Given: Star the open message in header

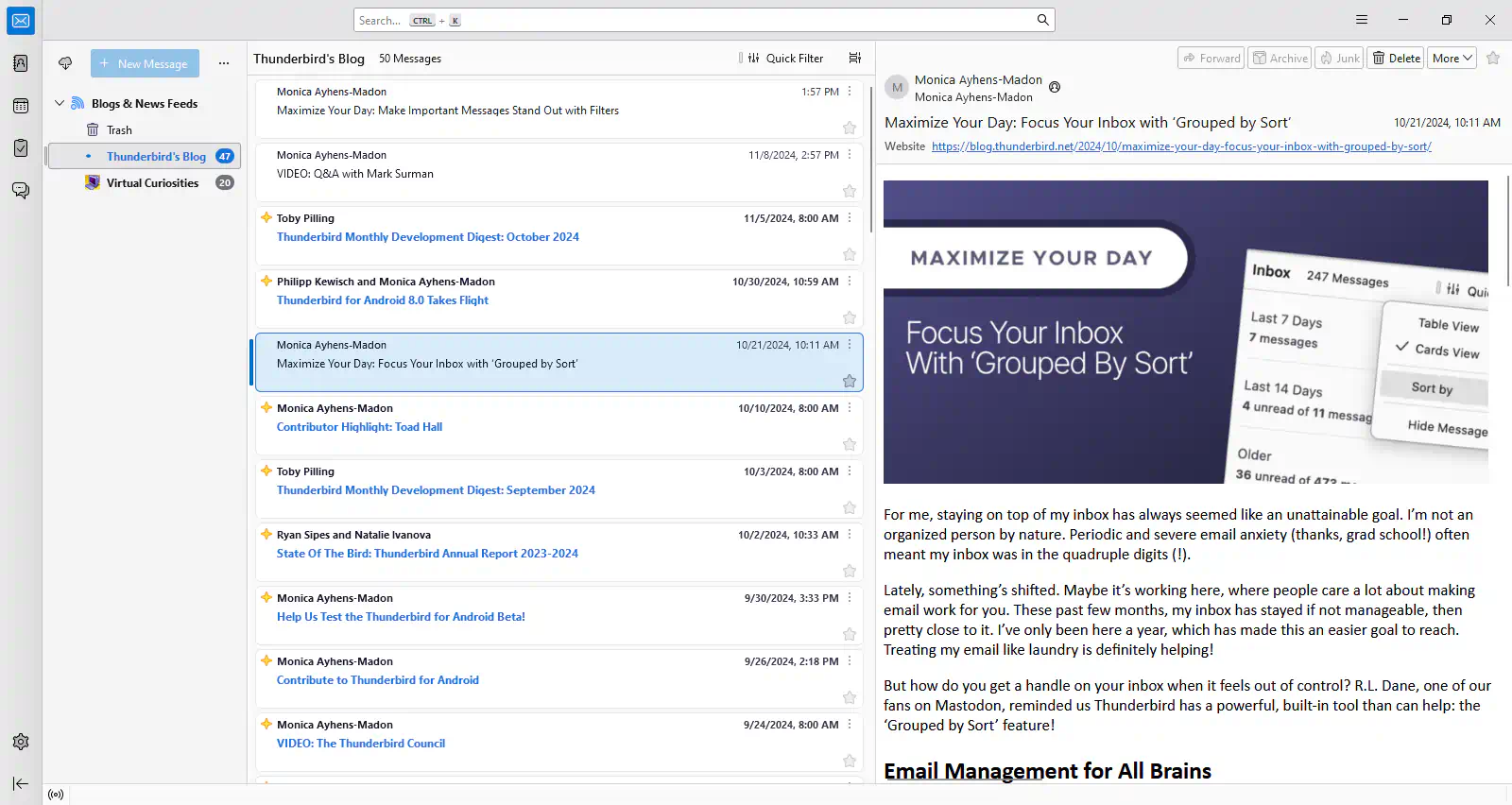Looking at the screenshot, I should 1493,58.
